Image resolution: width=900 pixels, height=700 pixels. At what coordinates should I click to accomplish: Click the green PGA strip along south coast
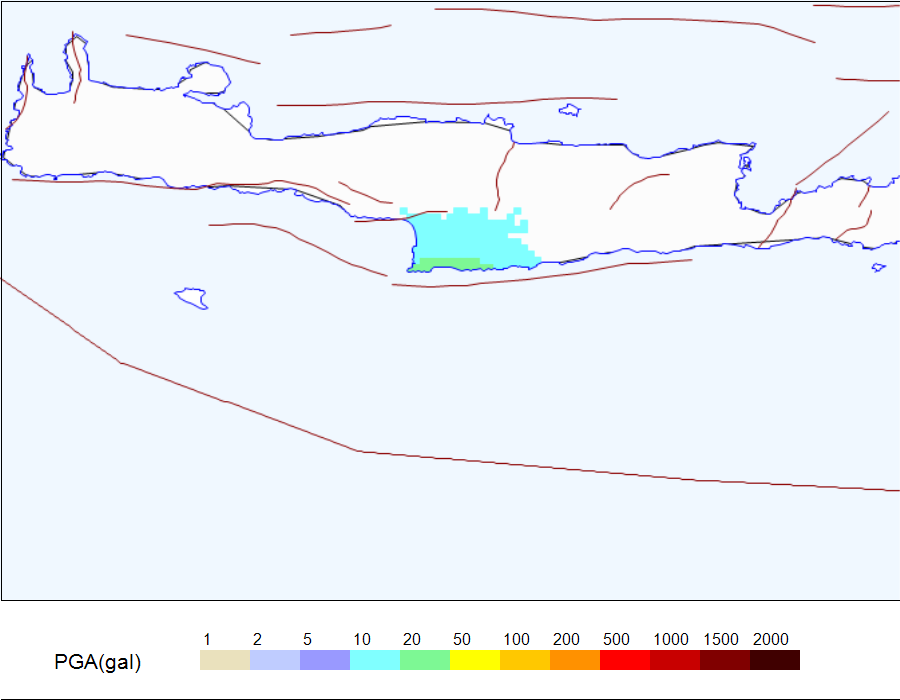pyautogui.click(x=451, y=264)
